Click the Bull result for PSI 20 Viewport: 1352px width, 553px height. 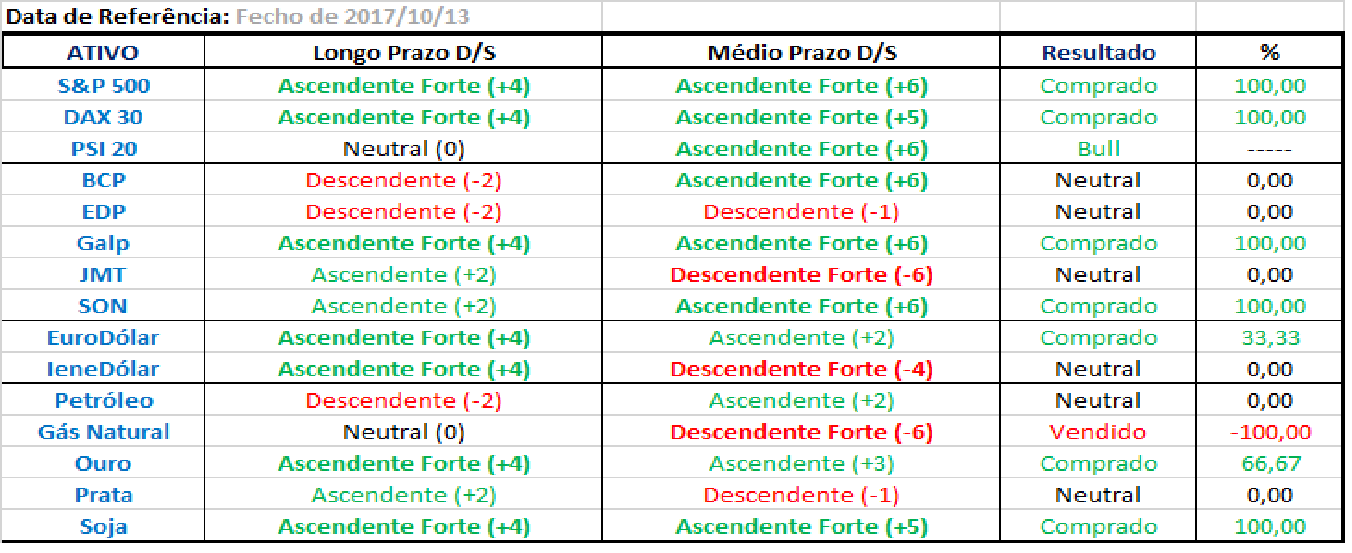[x=1098, y=149]
